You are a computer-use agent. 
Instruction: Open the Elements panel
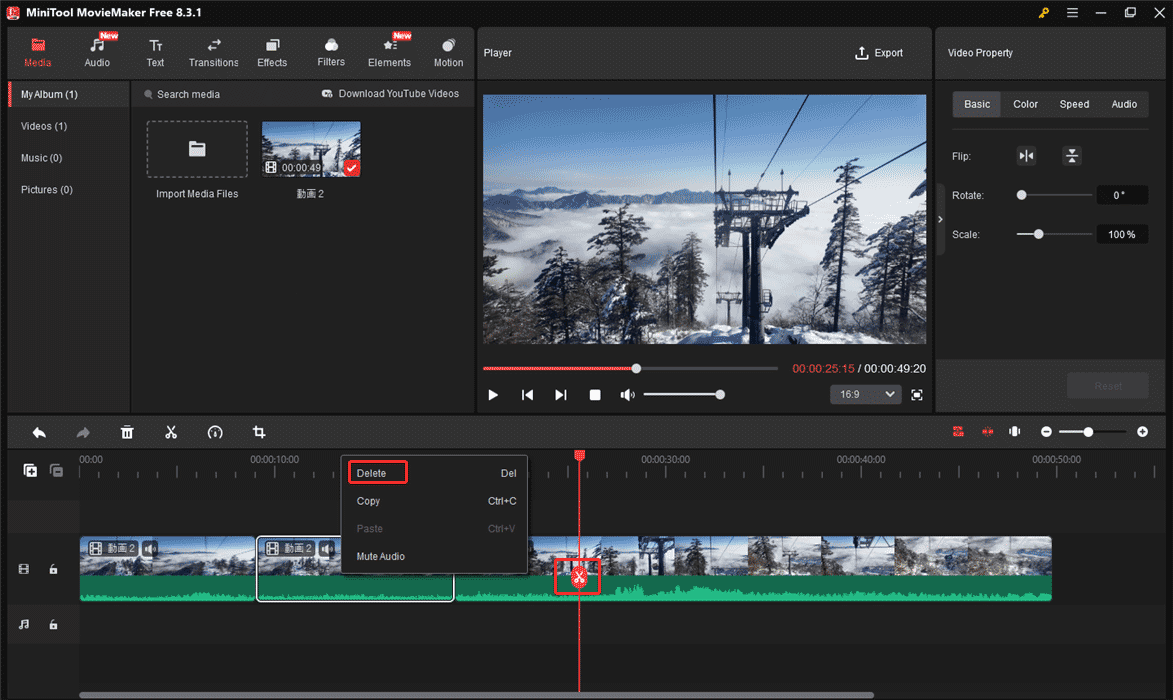[x=389, y=51]
